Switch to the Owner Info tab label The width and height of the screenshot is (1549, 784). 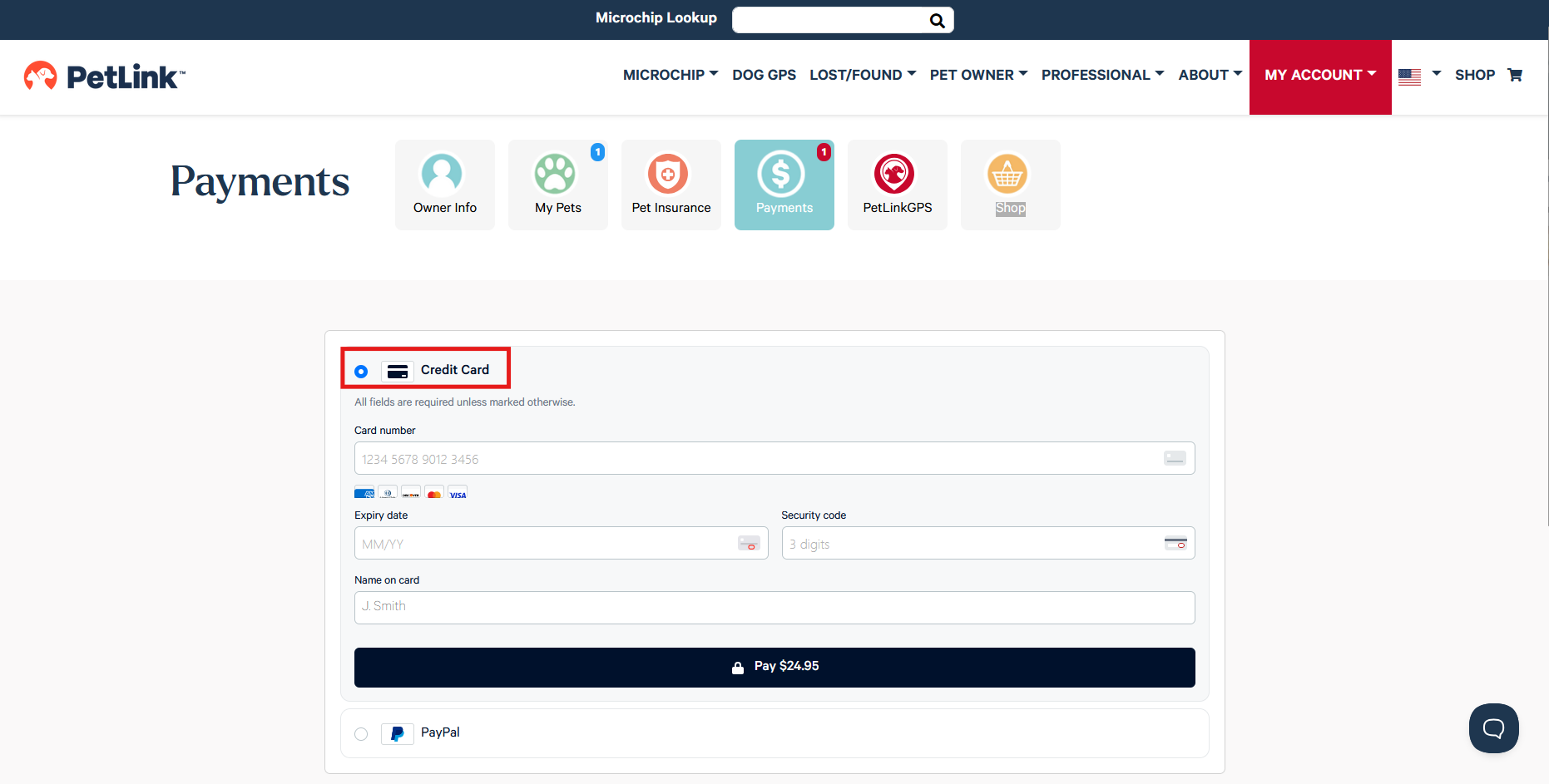pos(445,208)
